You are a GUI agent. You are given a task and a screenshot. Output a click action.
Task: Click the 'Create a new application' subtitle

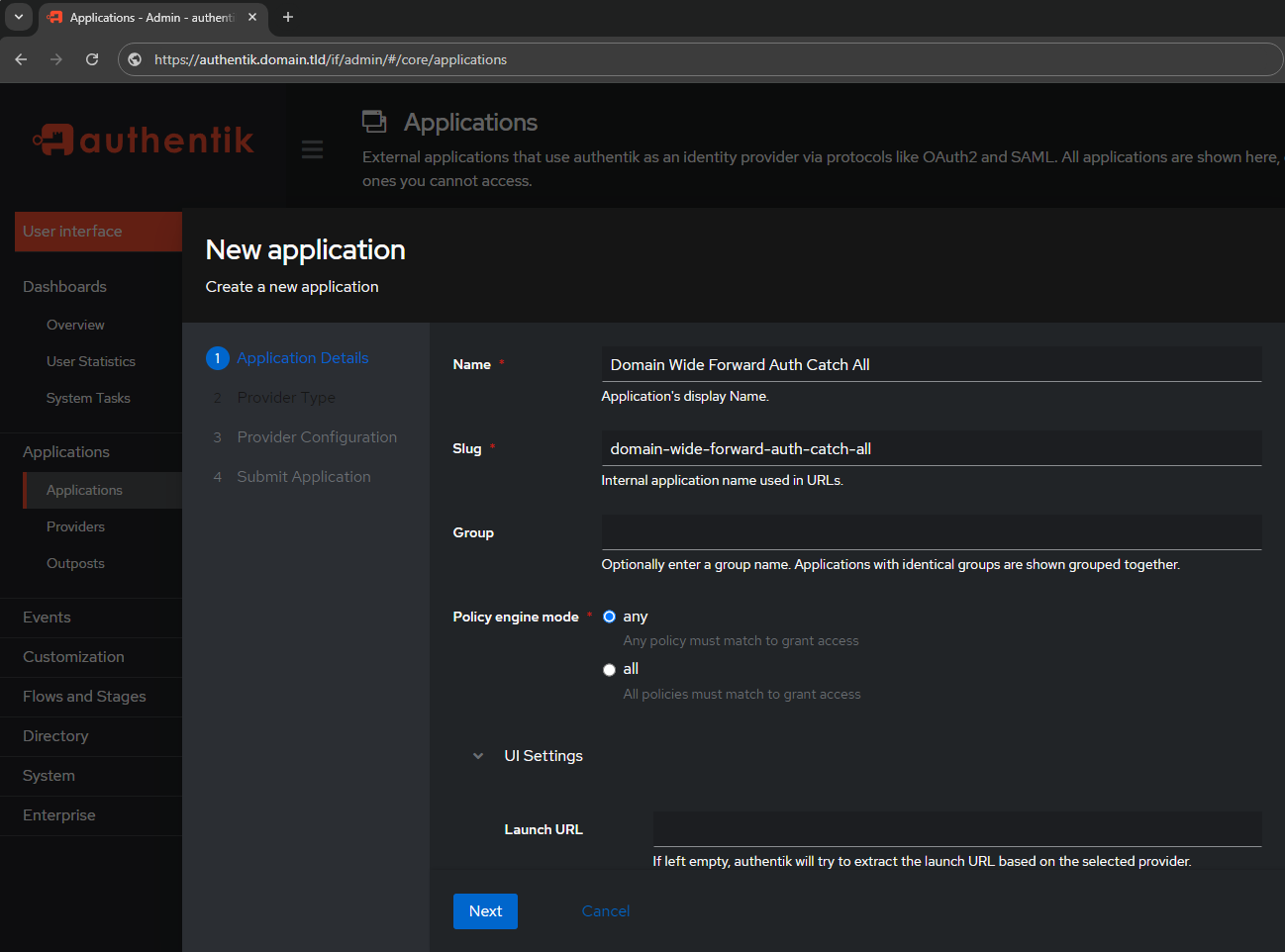pyautogui.click(x=292, y=287)
